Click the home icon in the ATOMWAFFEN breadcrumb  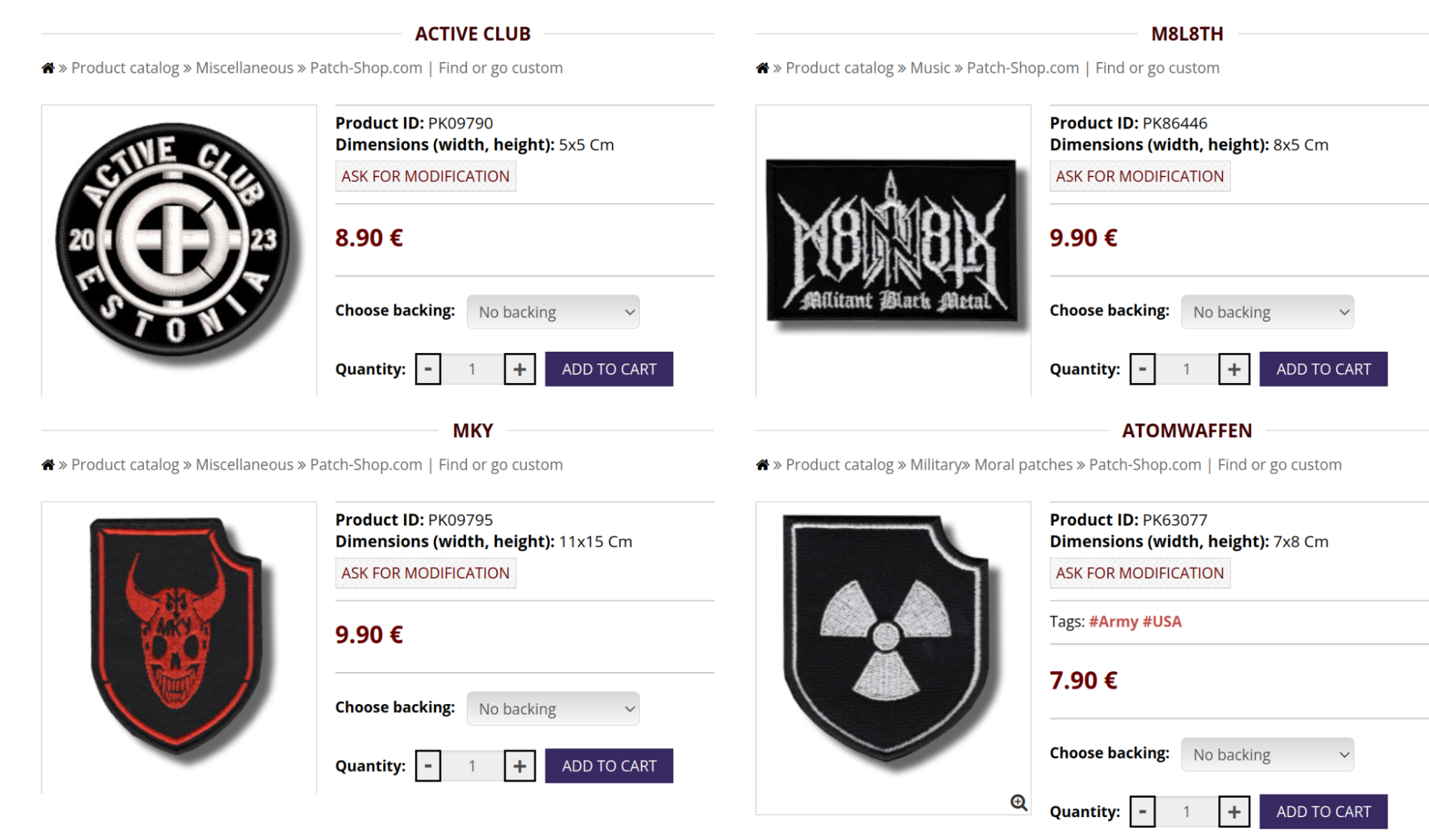click(762, 464)
